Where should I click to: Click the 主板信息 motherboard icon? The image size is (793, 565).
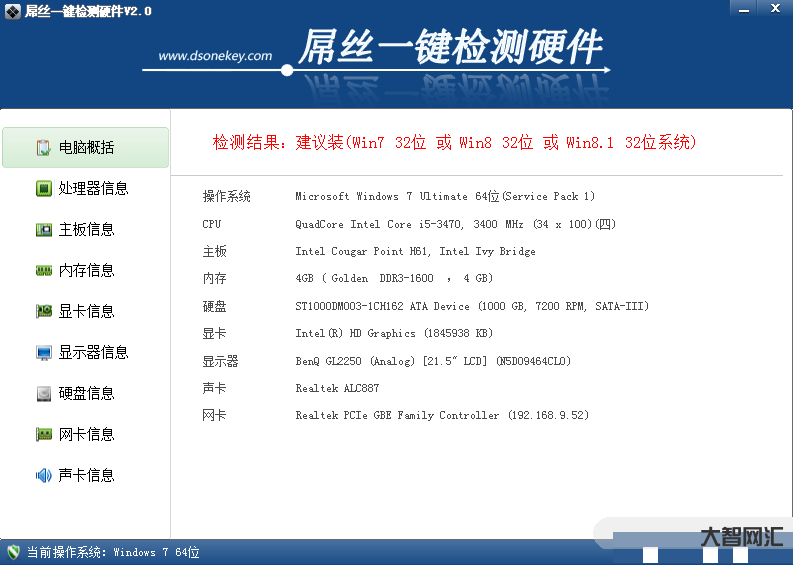(44, 230)
